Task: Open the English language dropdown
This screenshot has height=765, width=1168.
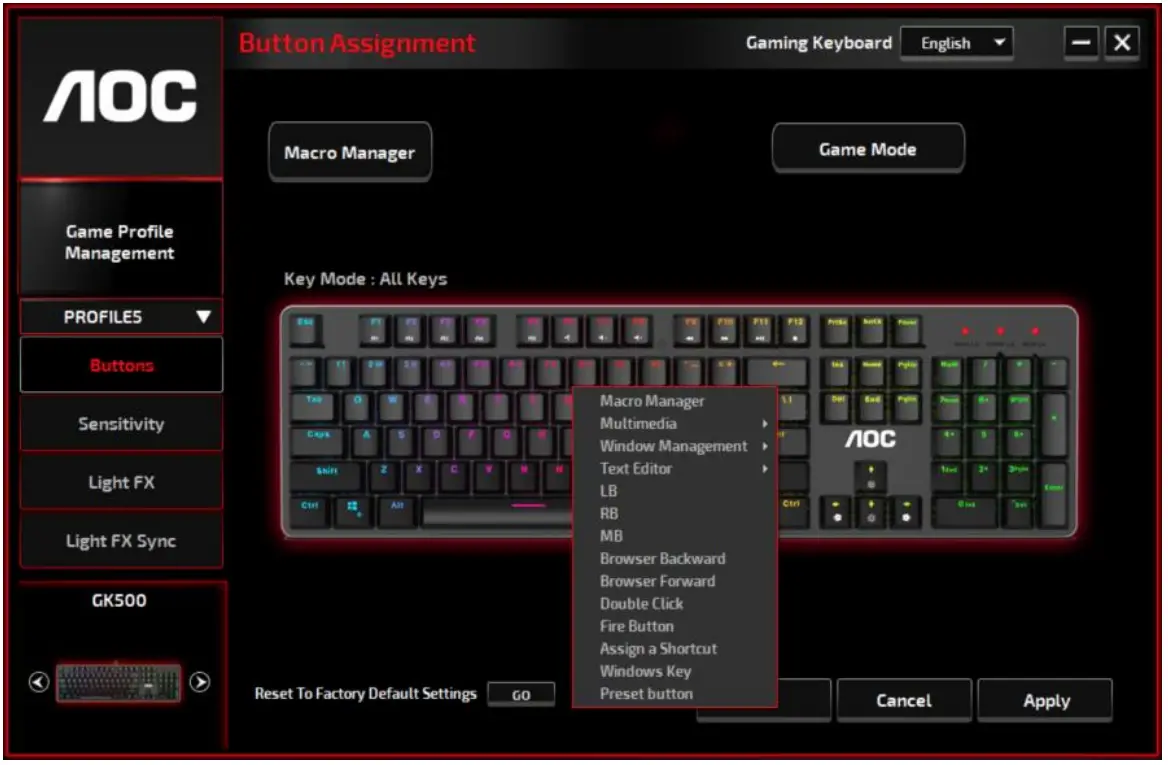Action: (956, 42)
